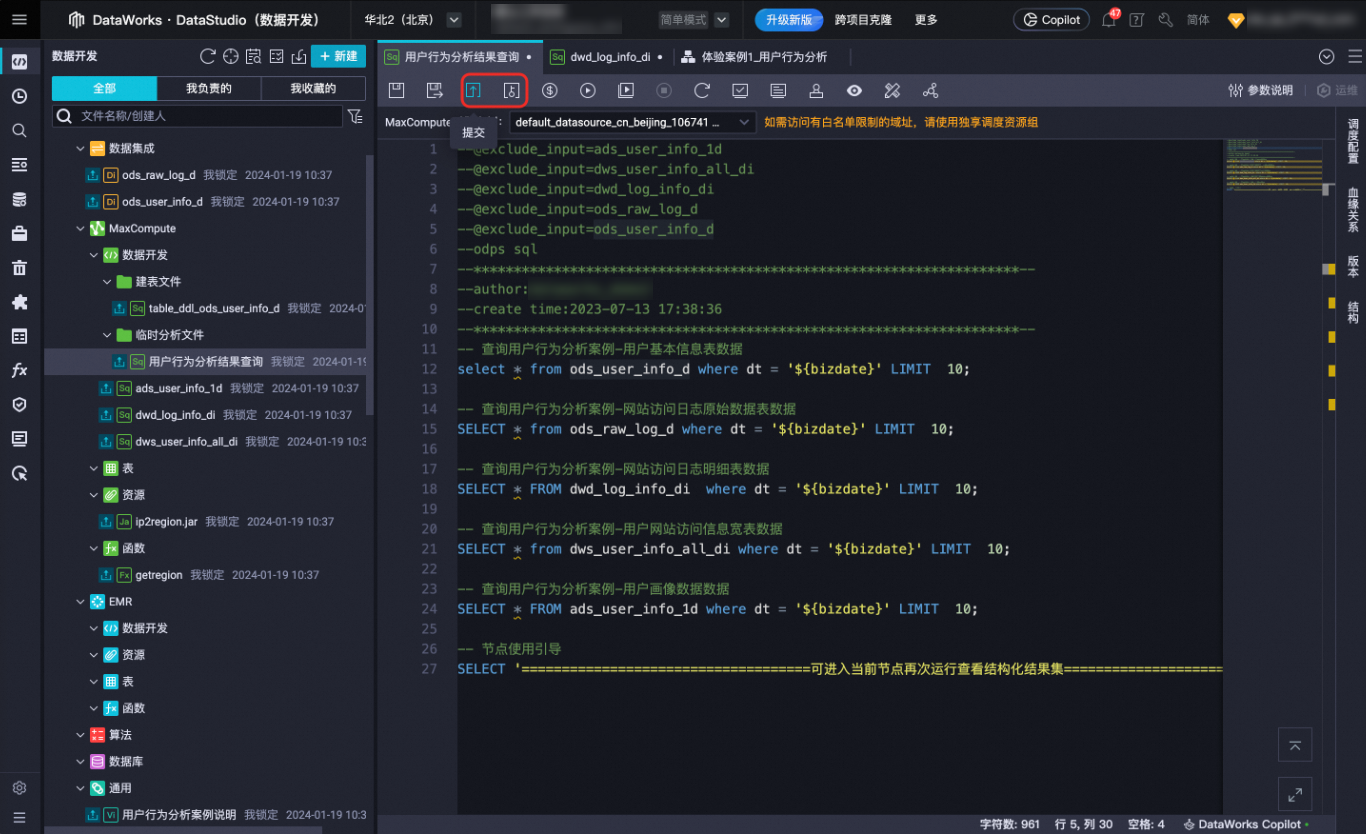Click the reload icon in editor toolbar
Viewport: 1366px width, 834px height.
click(702, 90)
